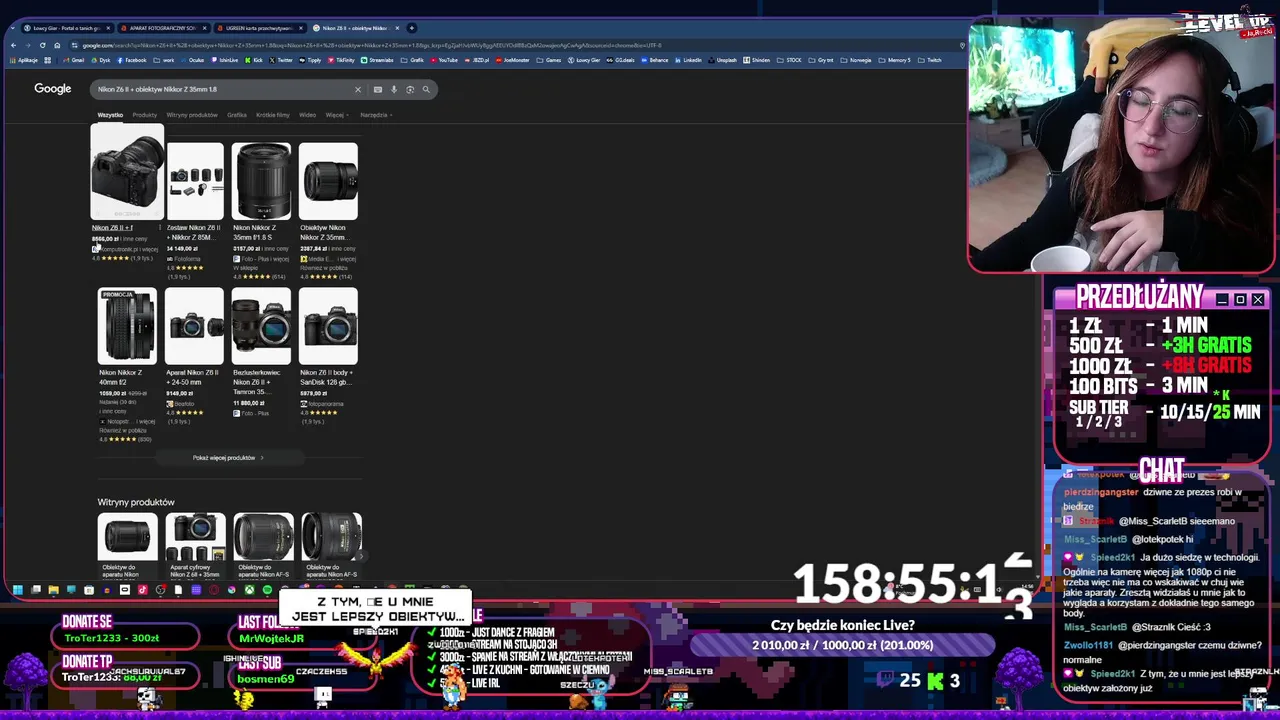Expand the Więcej search filter dropdown

point(337,115)
